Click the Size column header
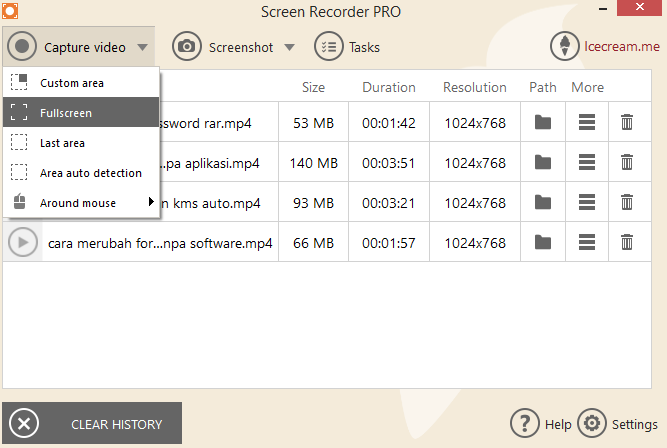 tap(314, 87)
